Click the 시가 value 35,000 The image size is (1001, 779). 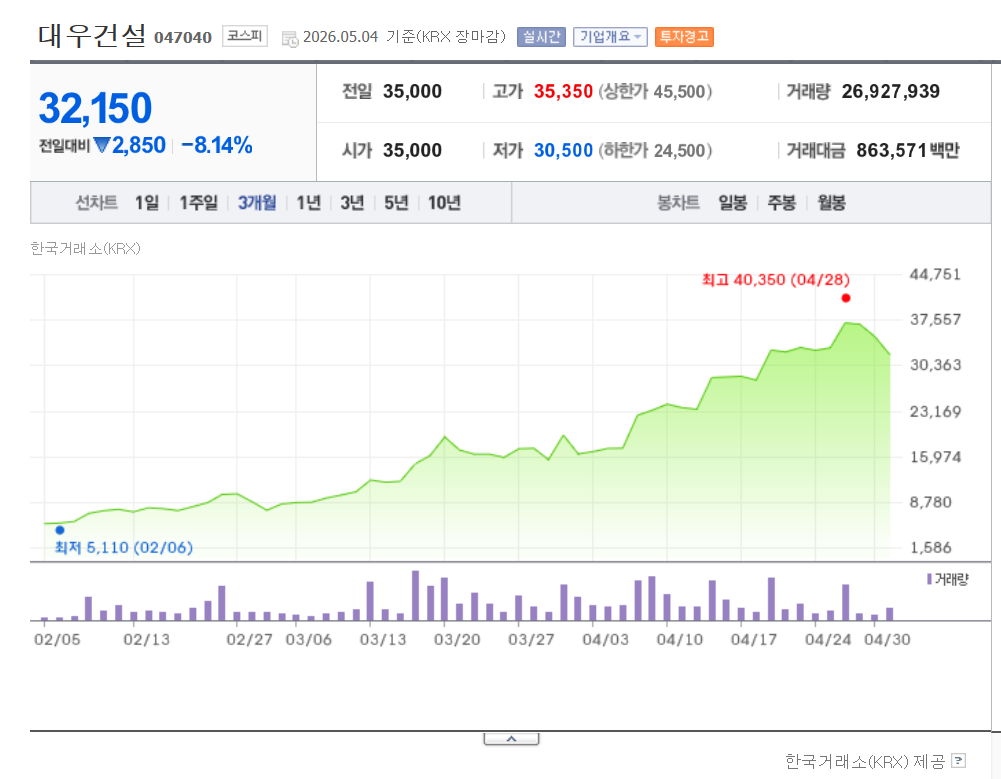412,150
